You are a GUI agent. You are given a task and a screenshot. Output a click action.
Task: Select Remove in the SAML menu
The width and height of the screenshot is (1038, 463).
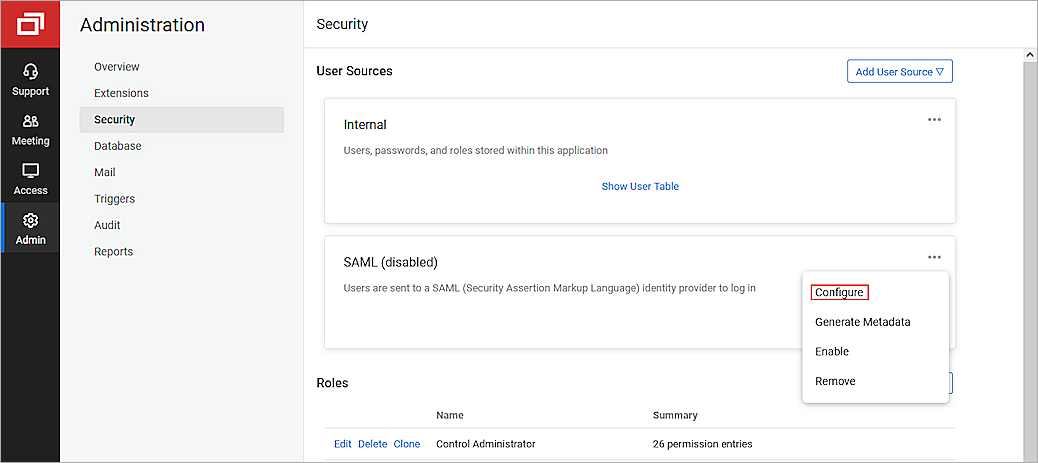(x=835, y=382)
